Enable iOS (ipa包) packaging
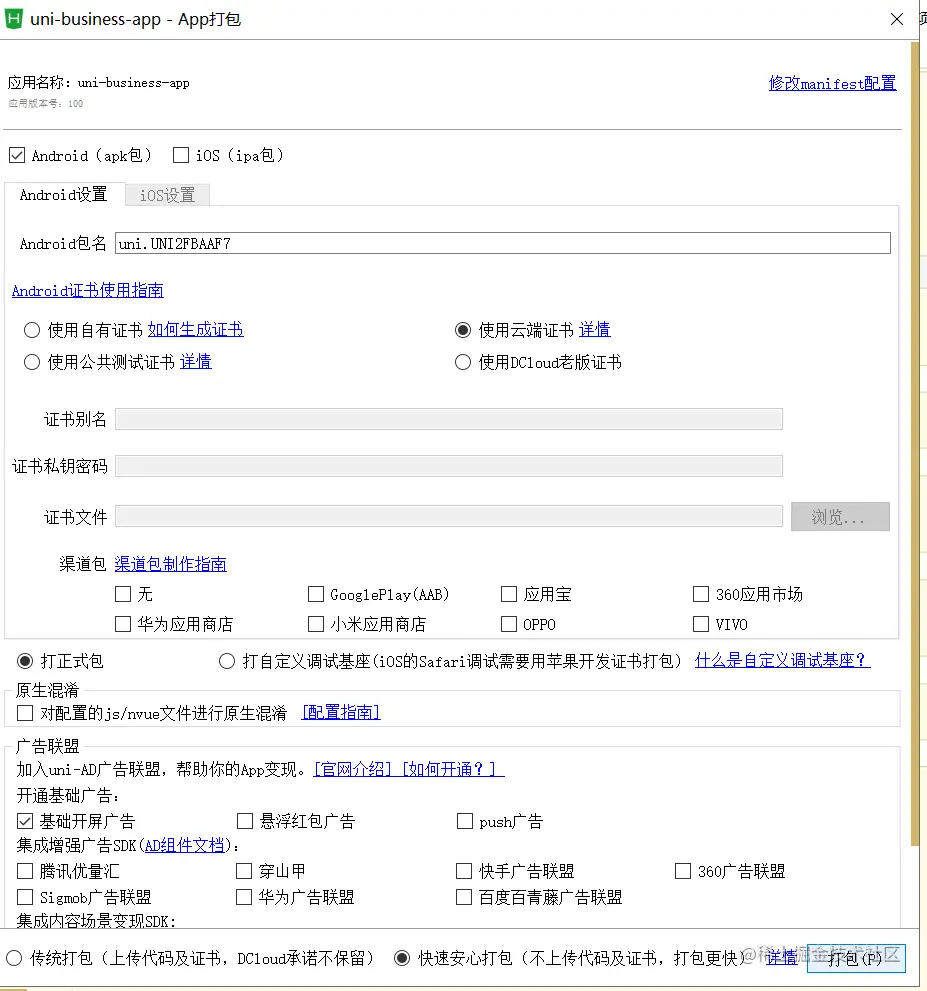The width and height of the screenshot is (927, 991). tap(180, 155)
